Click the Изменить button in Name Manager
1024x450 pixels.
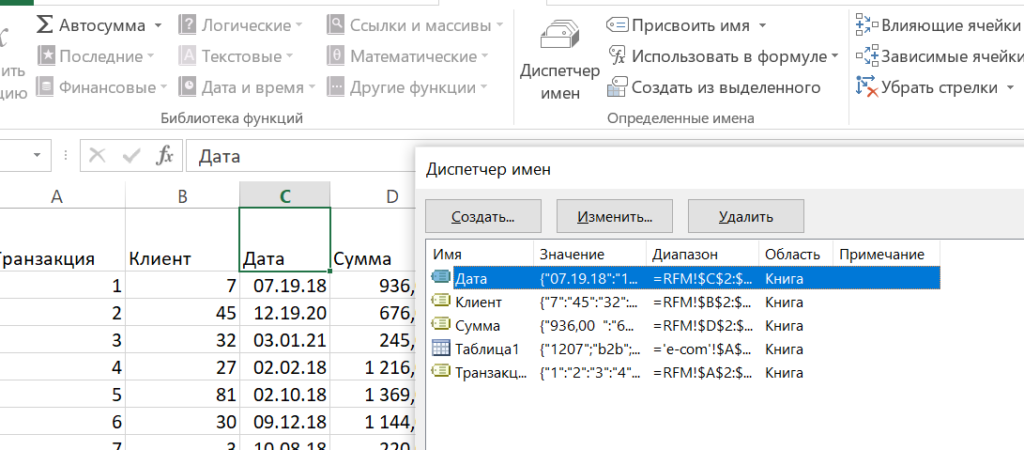(x=615, y=216)
